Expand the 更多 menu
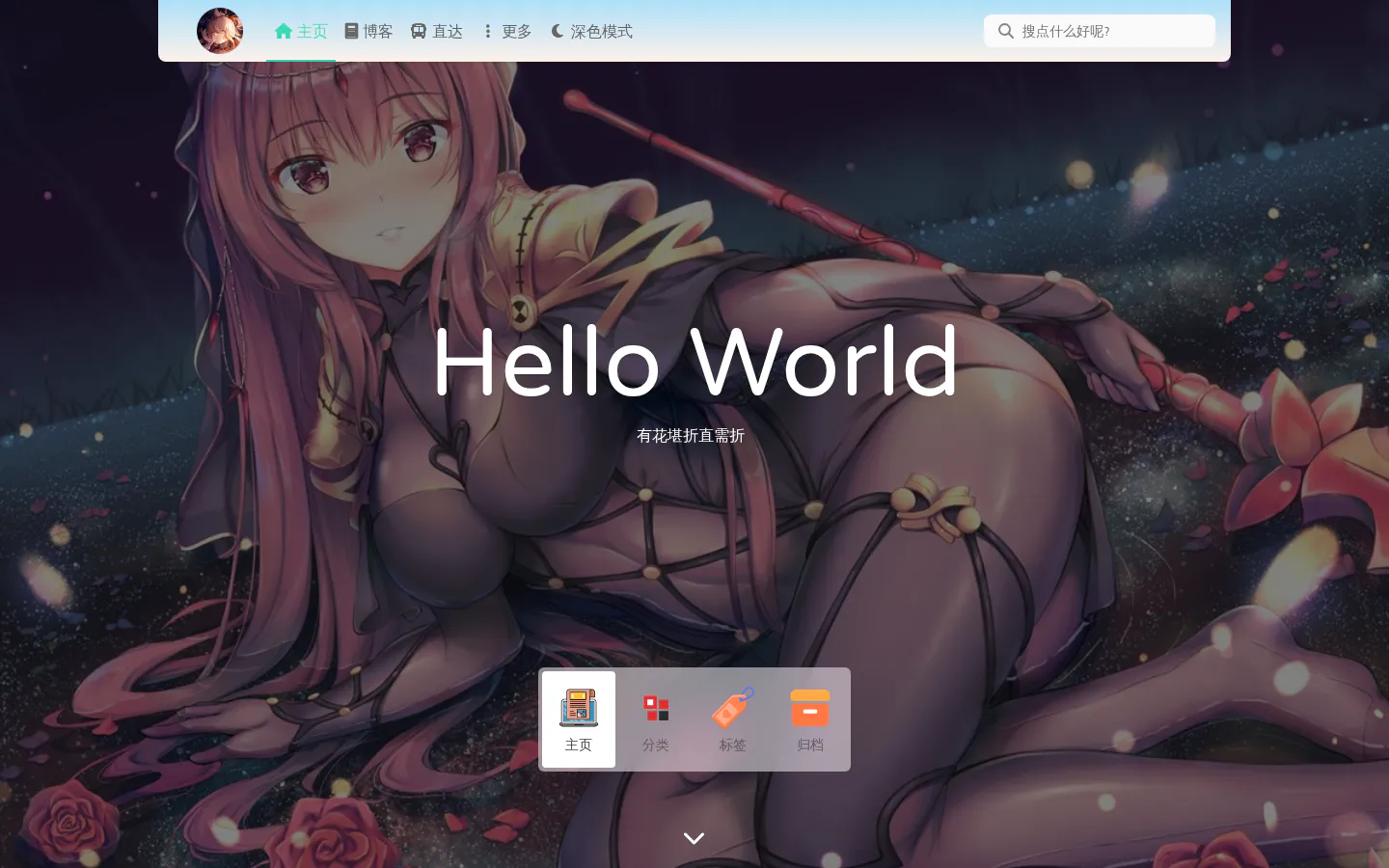1389x868 pixels. pyautogui.click(x=506, y=31)
